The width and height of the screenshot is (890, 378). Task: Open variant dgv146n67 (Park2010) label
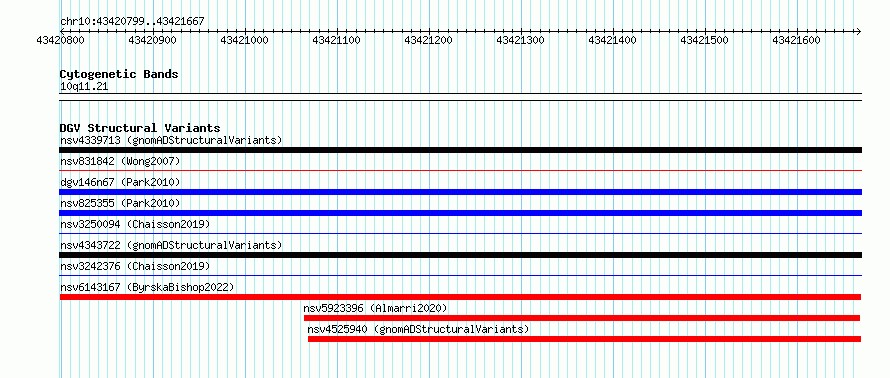point(120,182)
